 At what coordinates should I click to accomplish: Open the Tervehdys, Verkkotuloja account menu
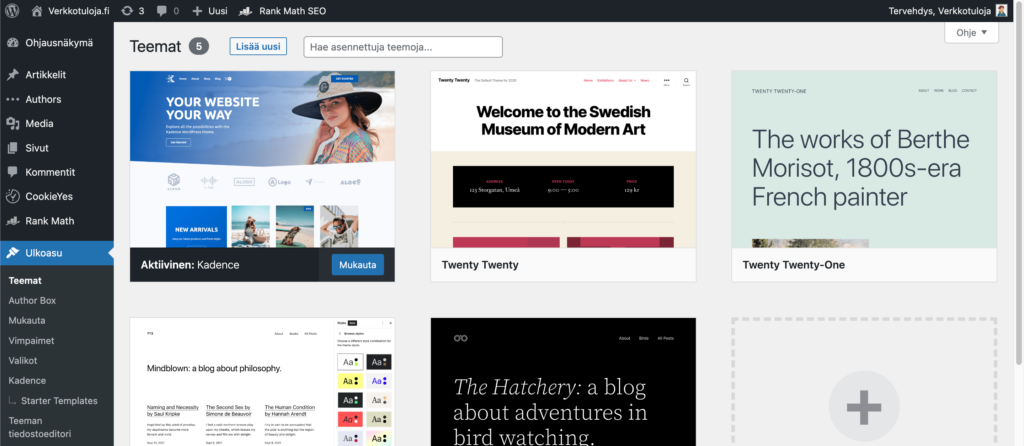pyautogui.click(x=948, y=10)
